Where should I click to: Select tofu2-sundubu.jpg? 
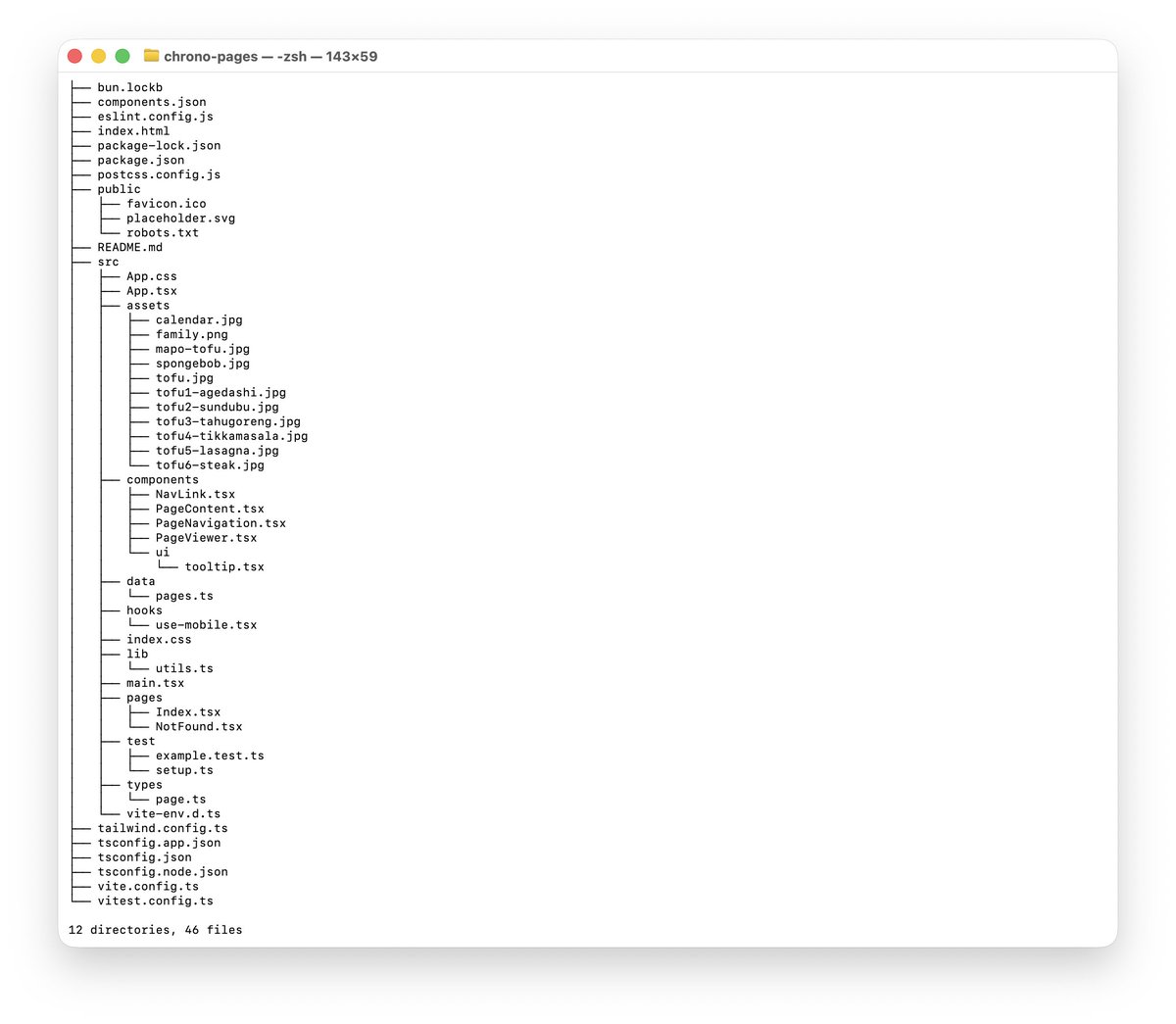click(217, 407)
